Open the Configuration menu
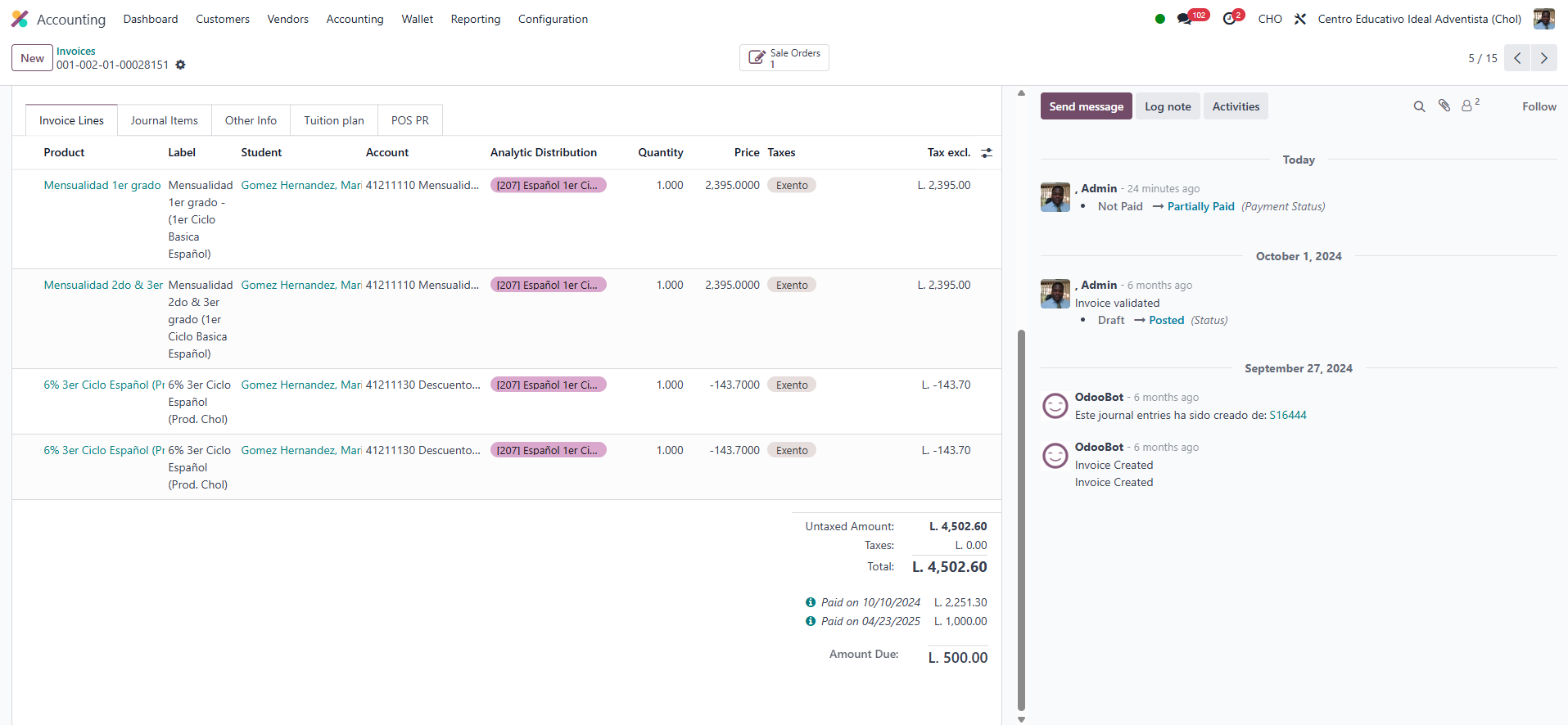 click(553, 19)
